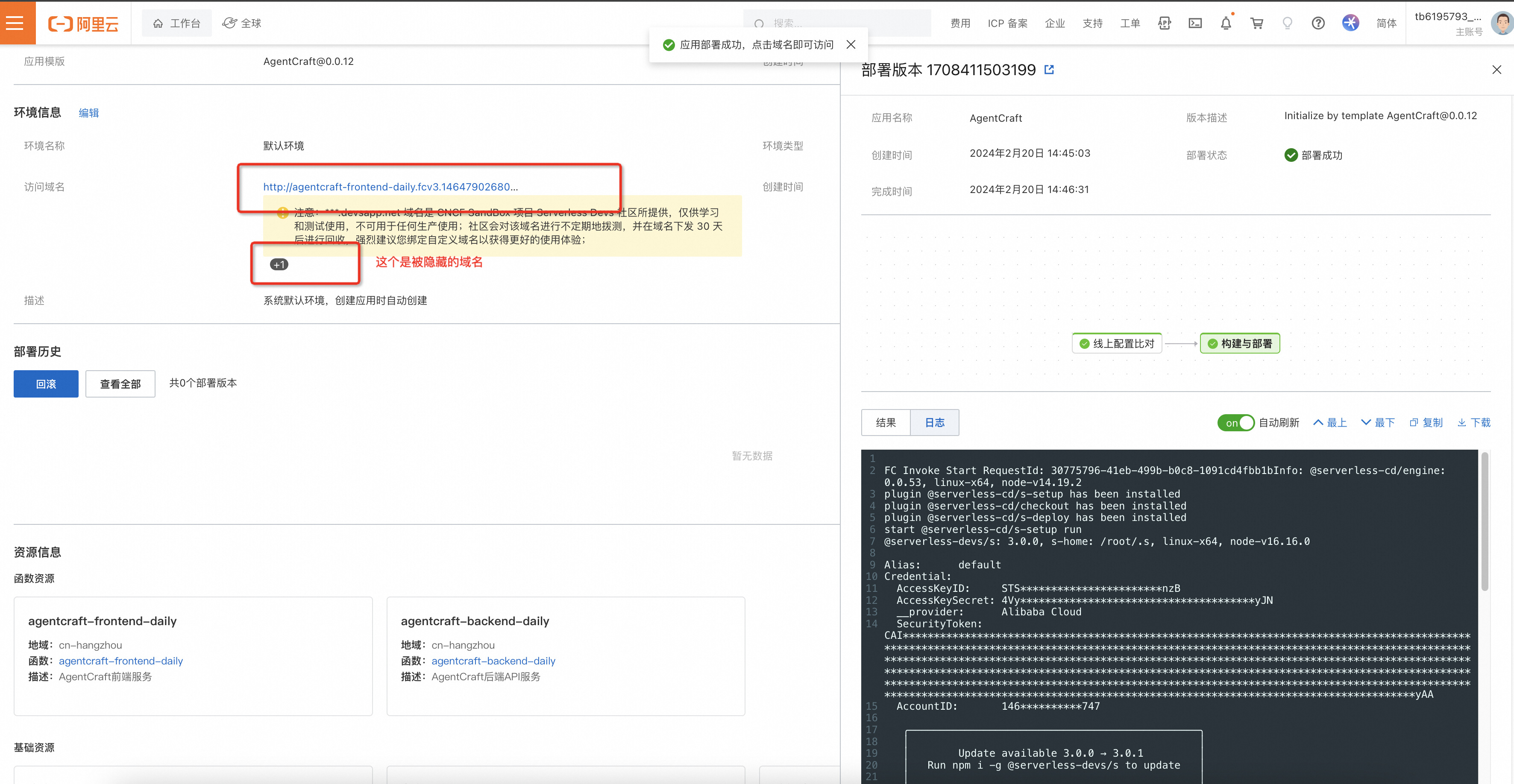1514x784 pixels.
Task: Select the 线上配置比对 pipeline step
Action: tap(1117, 344)
